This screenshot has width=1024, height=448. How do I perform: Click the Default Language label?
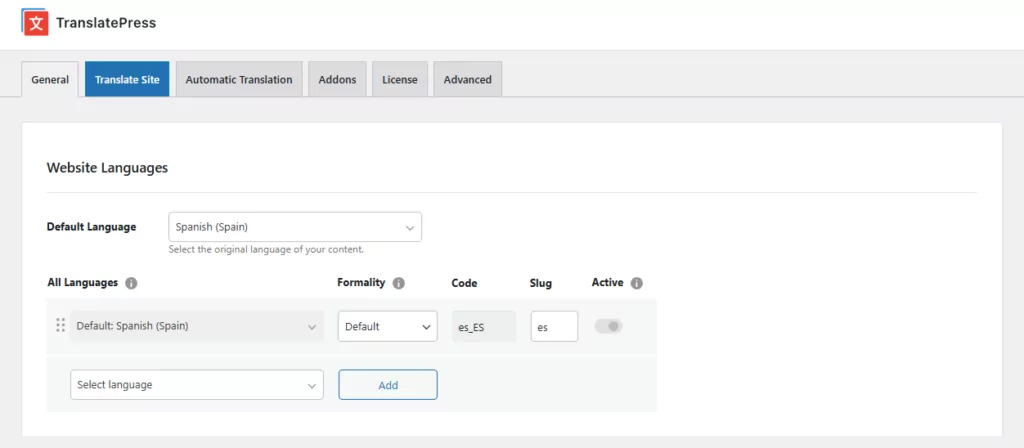(x=91, y=227)
